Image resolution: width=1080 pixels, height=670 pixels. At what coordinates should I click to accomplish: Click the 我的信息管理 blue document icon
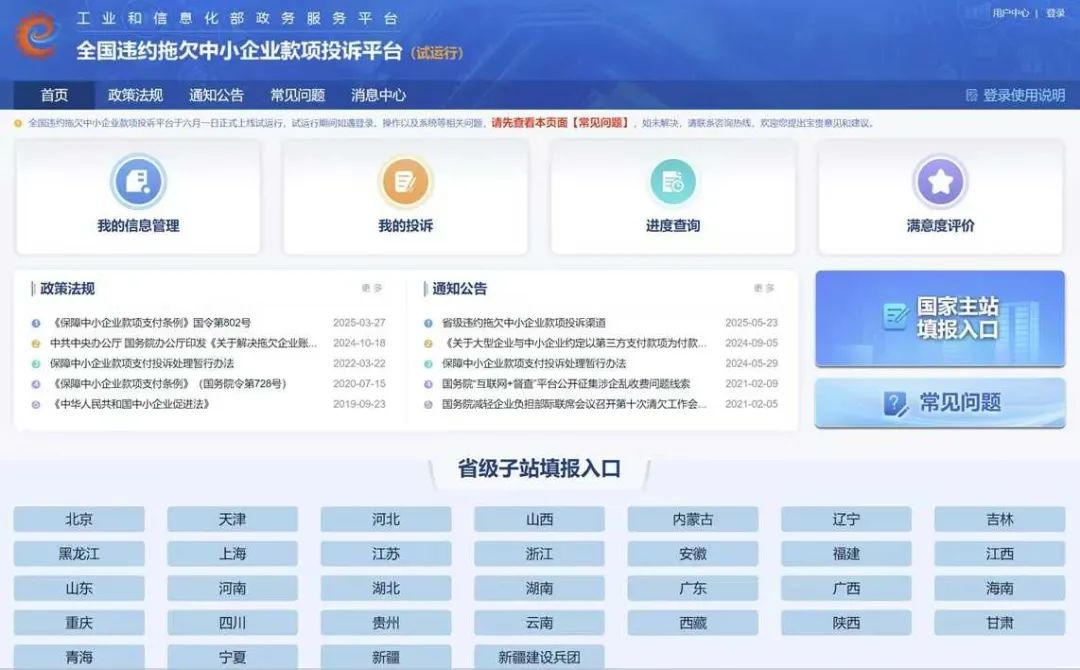138,182
